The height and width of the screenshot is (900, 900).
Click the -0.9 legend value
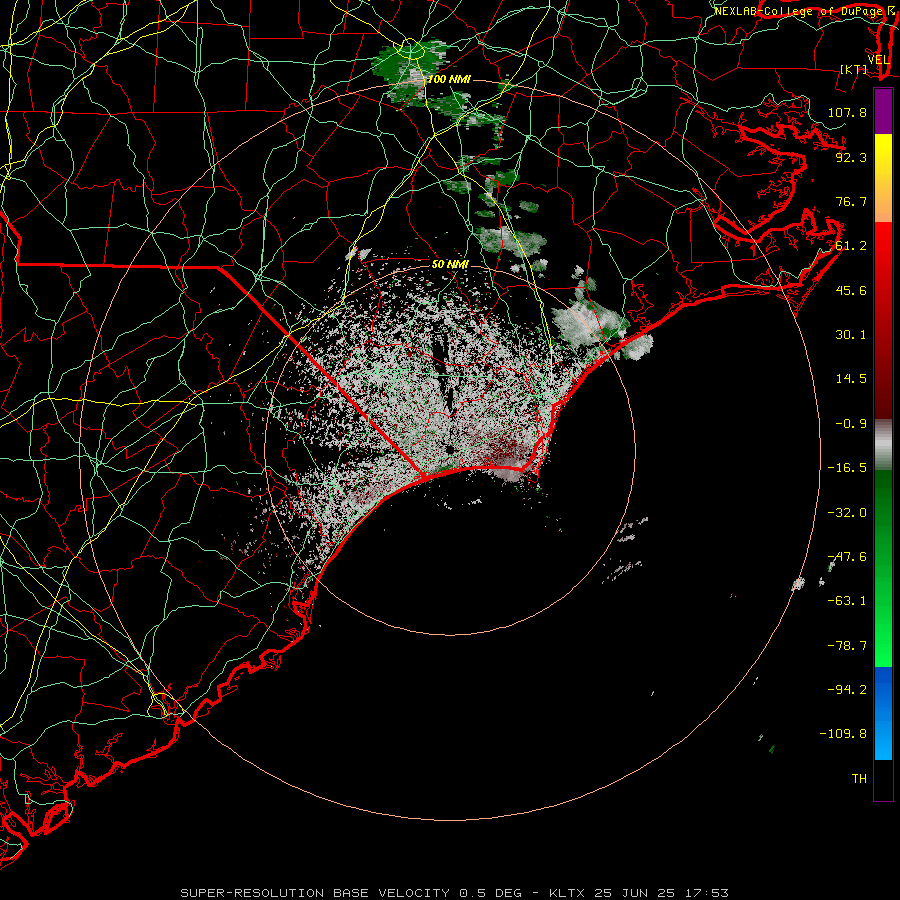(851, 424)
